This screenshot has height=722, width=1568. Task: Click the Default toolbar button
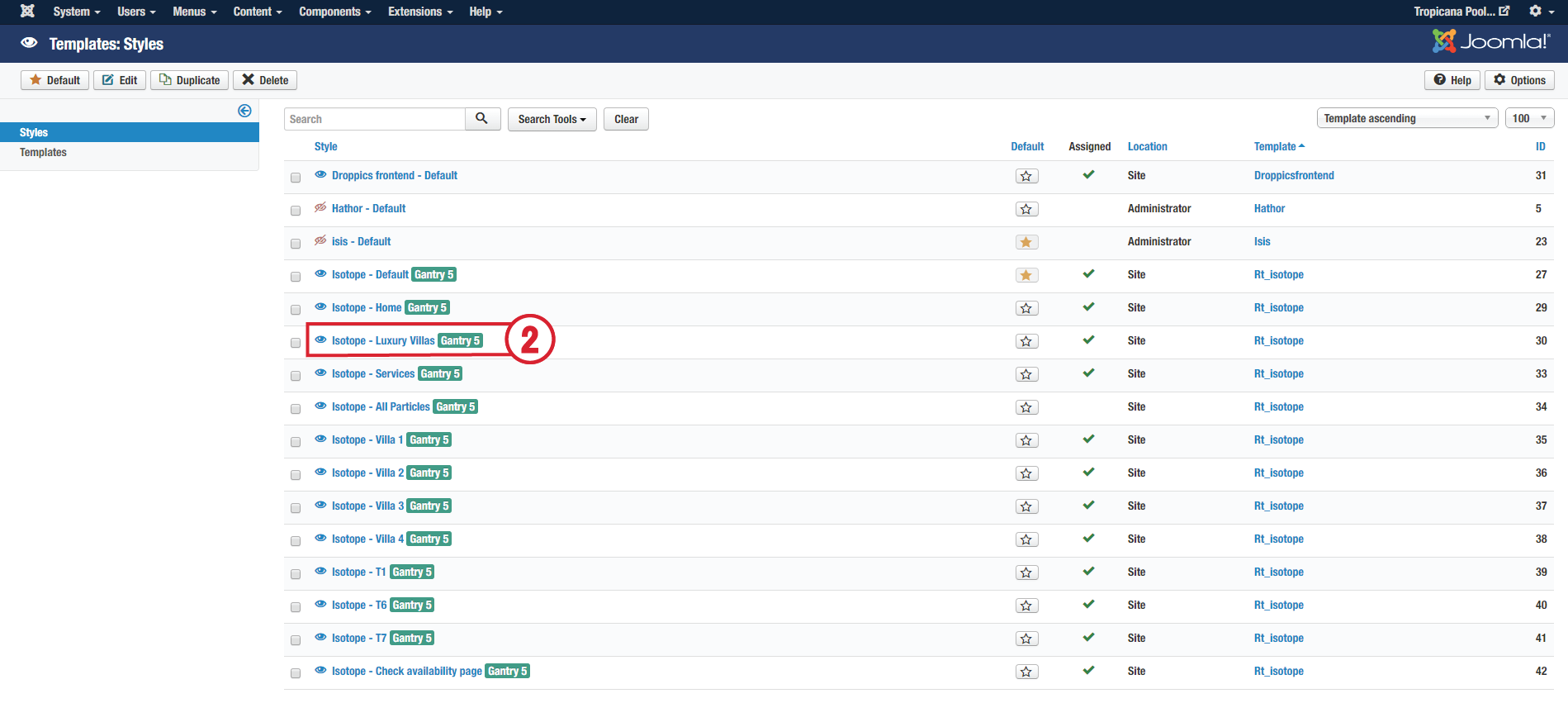tap(54, 80)
